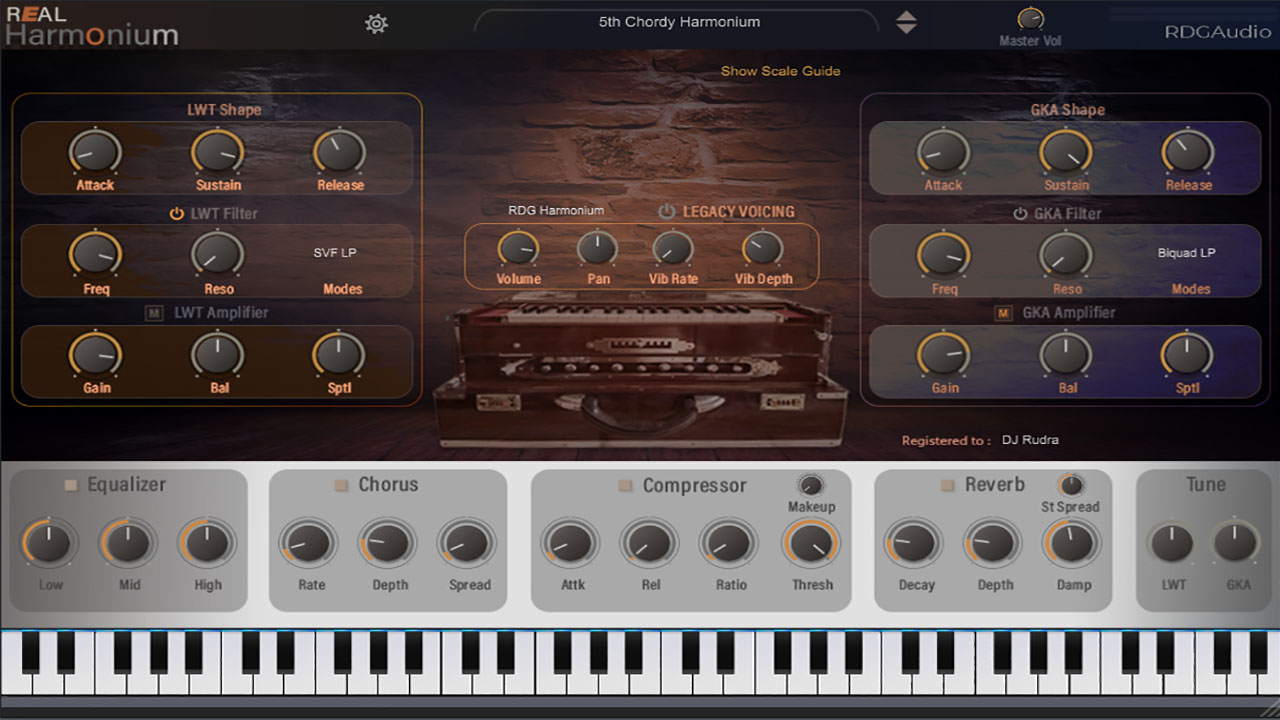Image resolution: width=1280 pixels, height=720 pixels.
Task: Enable the Compressor checkbox
Action: 625,486
